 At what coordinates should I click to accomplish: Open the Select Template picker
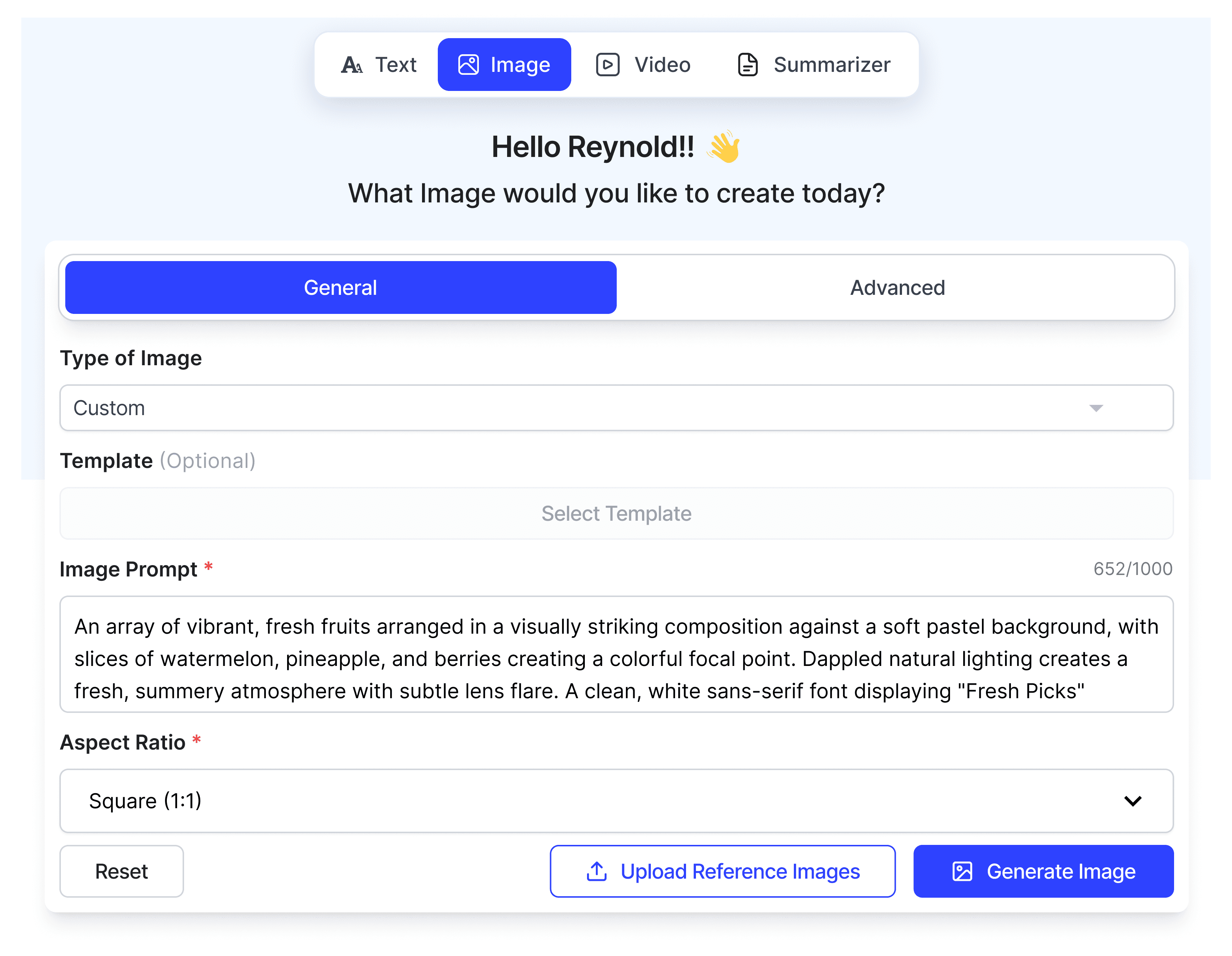pos(616,513)
